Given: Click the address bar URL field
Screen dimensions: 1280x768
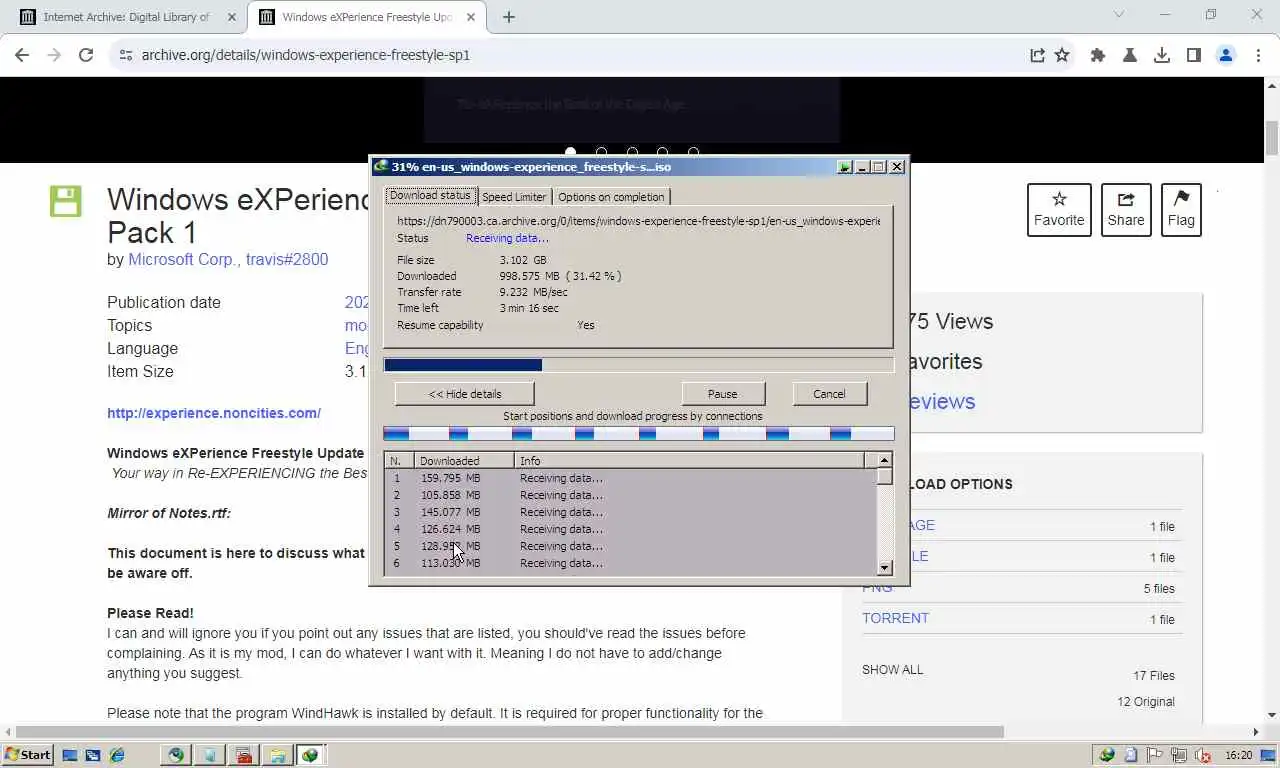Looking at the screenshot, I should click(570, 55).
